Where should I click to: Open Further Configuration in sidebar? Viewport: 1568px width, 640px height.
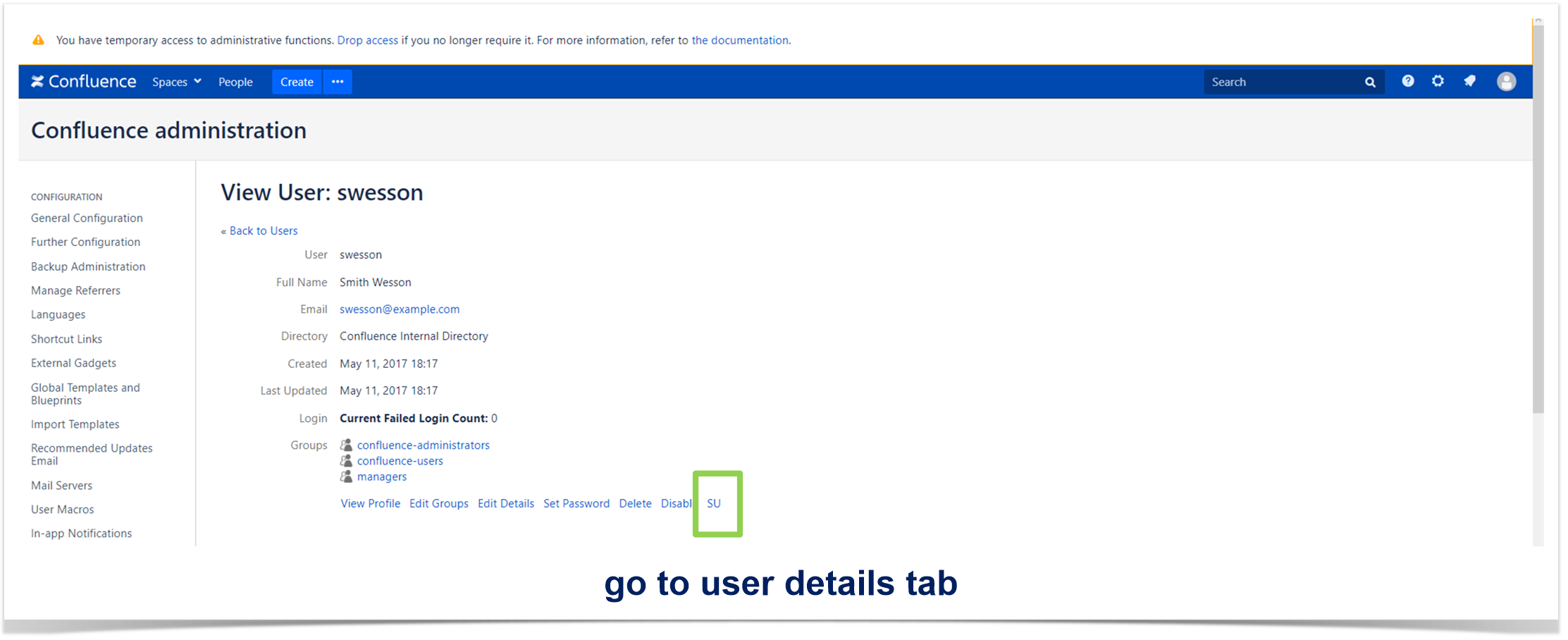(85, 242)
